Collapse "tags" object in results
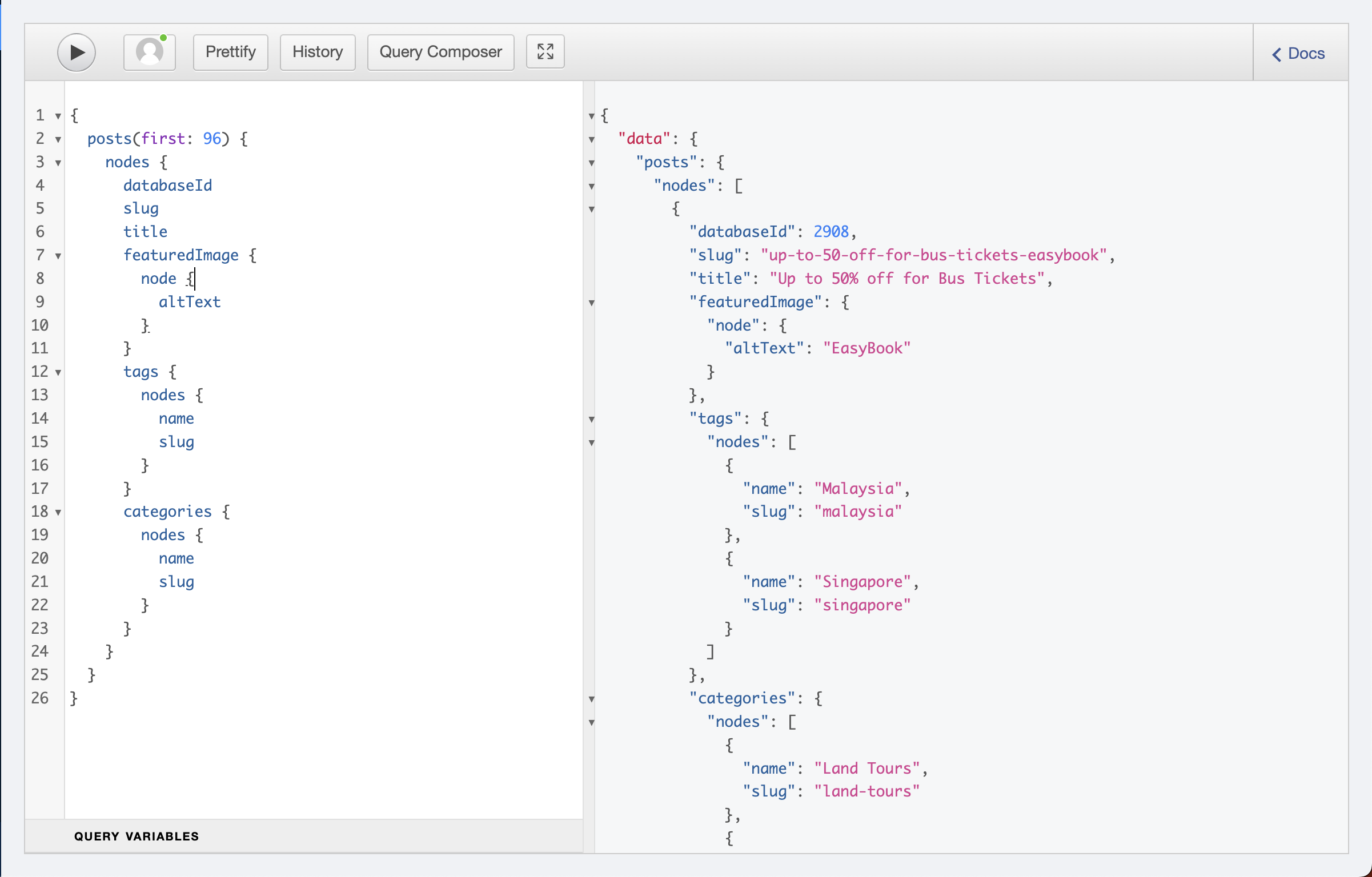The width and height of the screenshot is (1372, 877). [x=591, y=420]
